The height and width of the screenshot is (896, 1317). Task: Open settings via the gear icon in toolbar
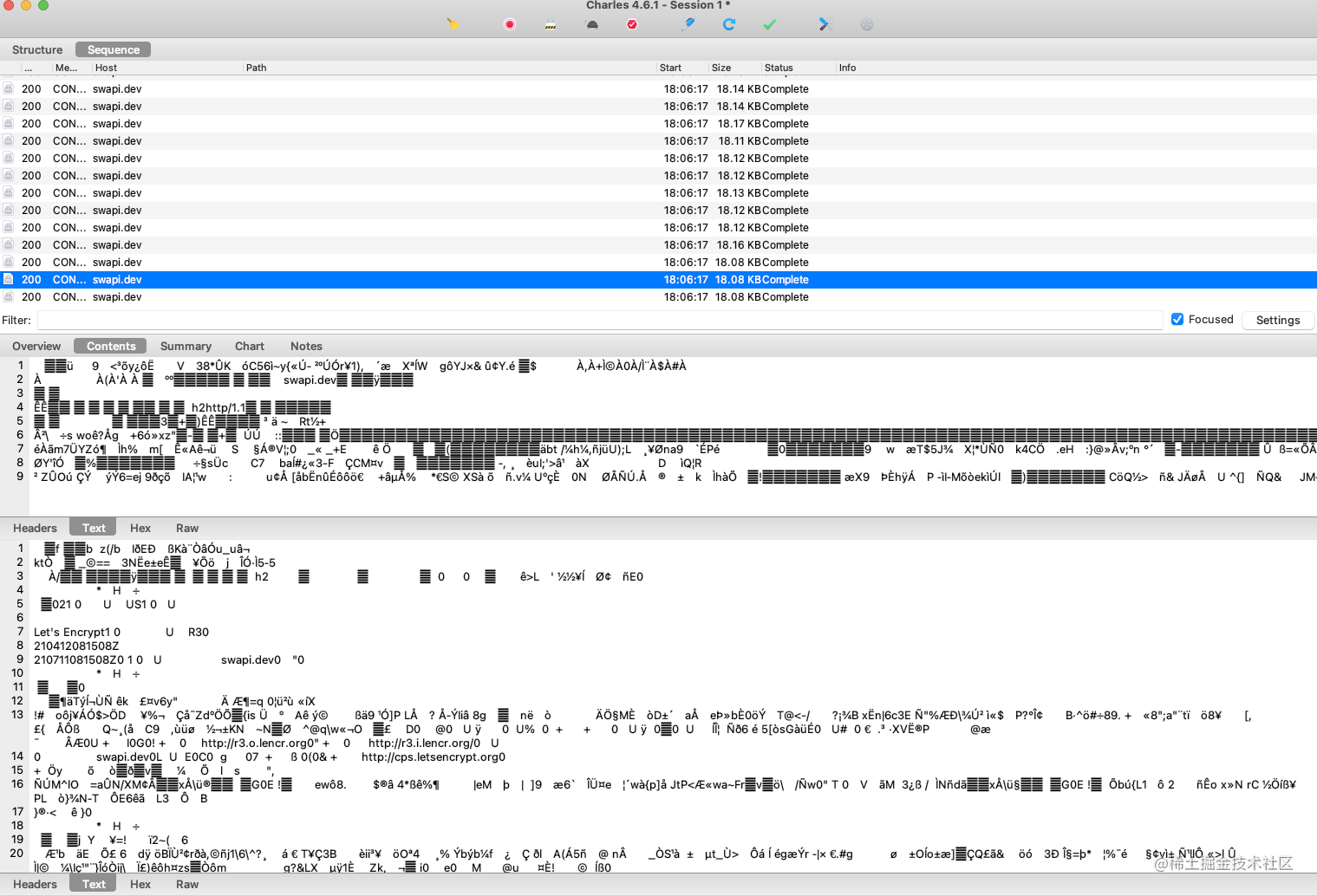(x=866, y=24)
